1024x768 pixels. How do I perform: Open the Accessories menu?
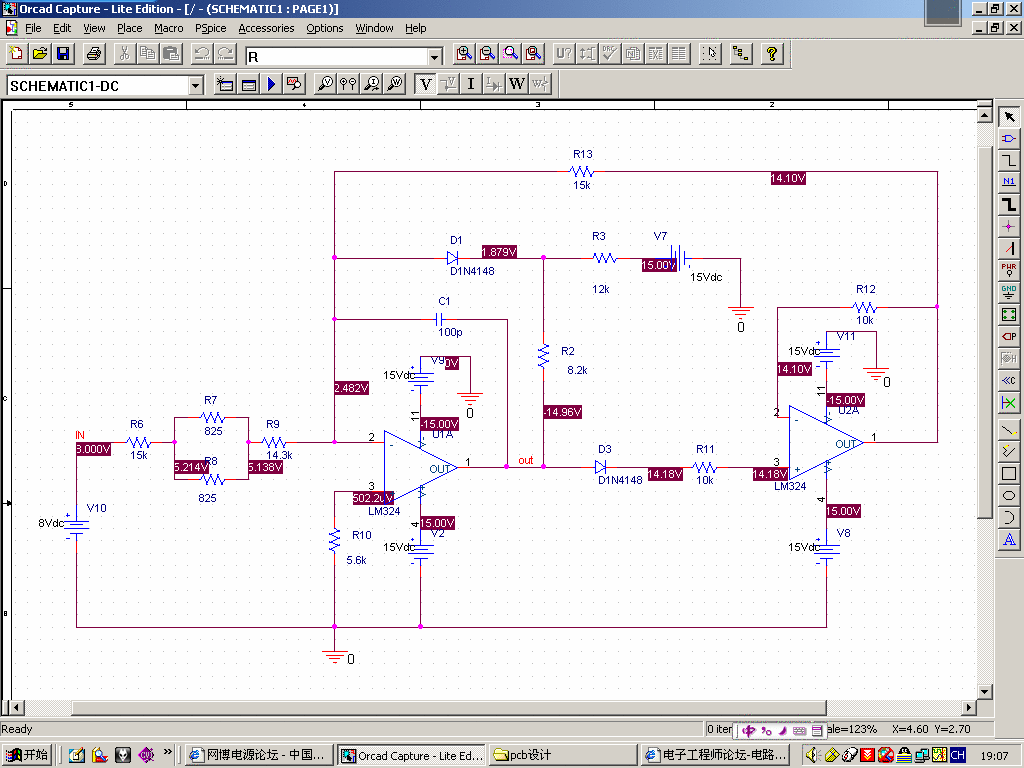(266, 28)
